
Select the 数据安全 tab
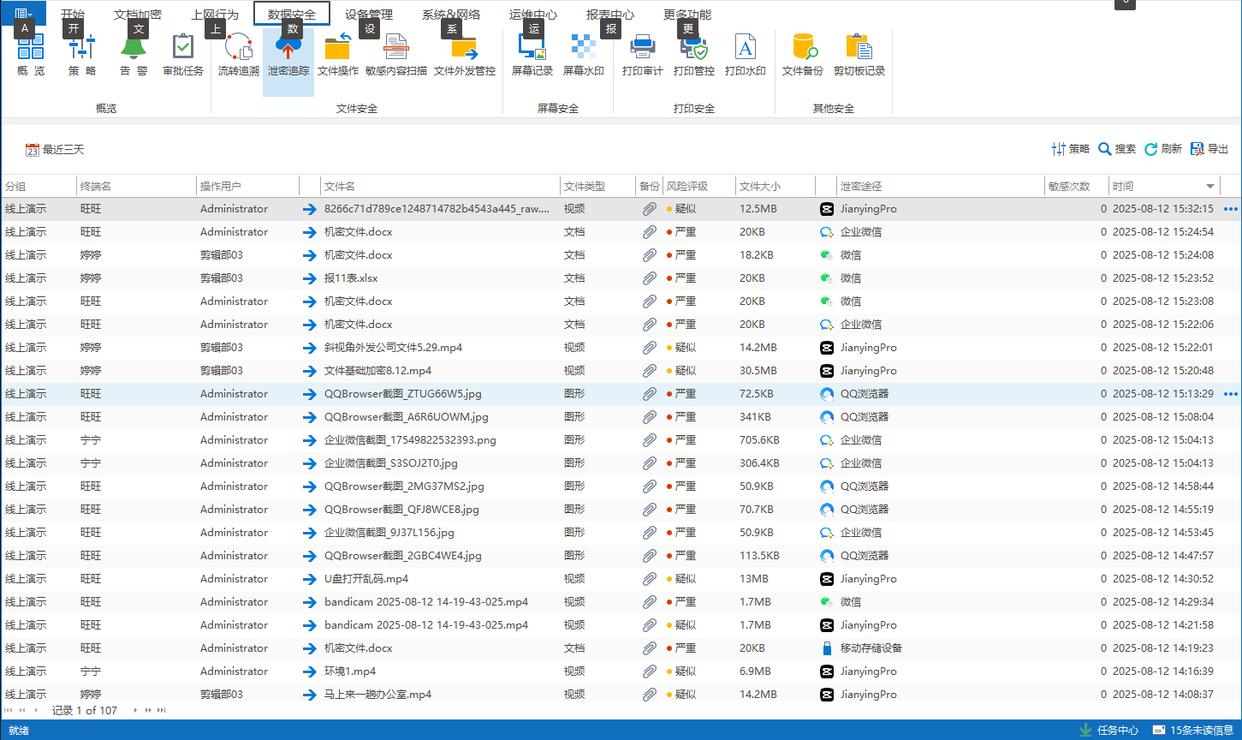point(292,15)
